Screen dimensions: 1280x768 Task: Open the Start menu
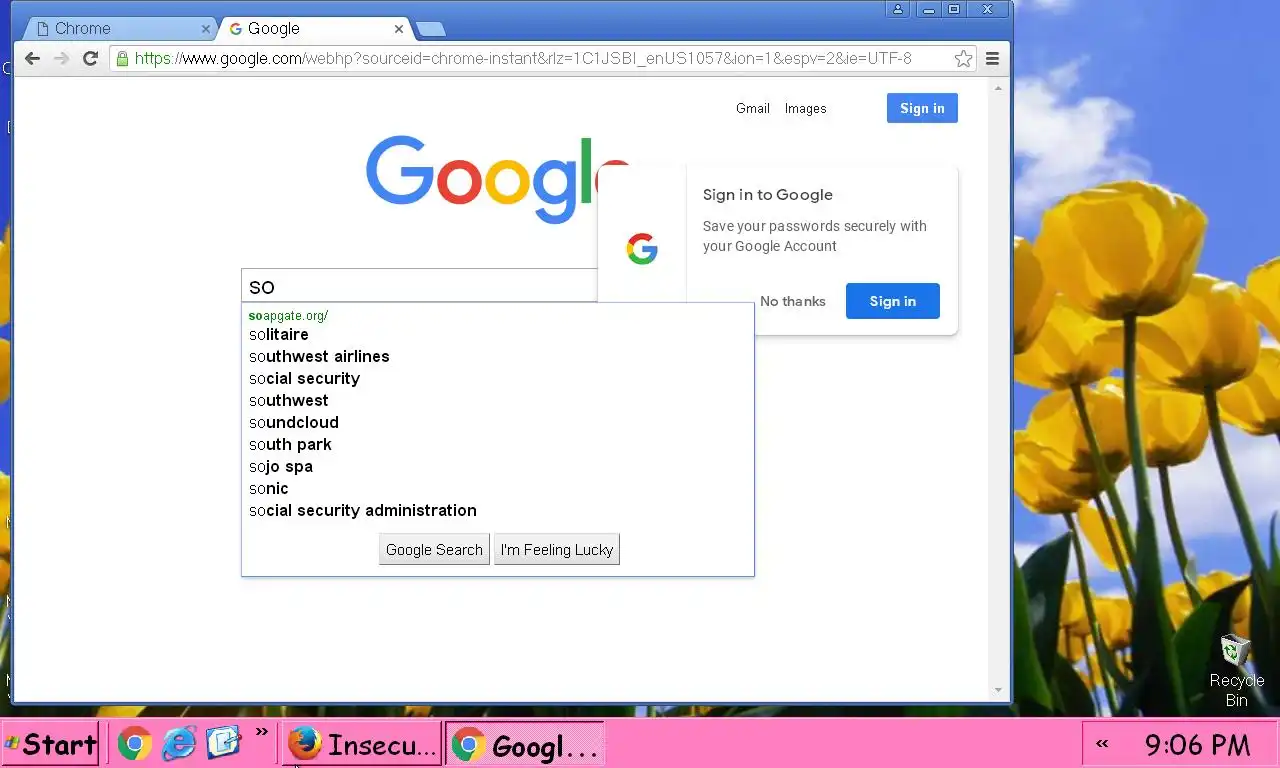tap(50, 744)
